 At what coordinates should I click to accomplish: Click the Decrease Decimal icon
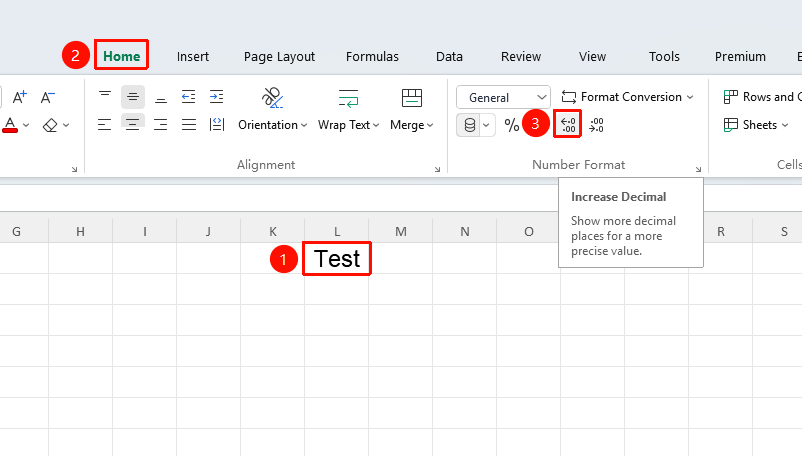(596, 125)
